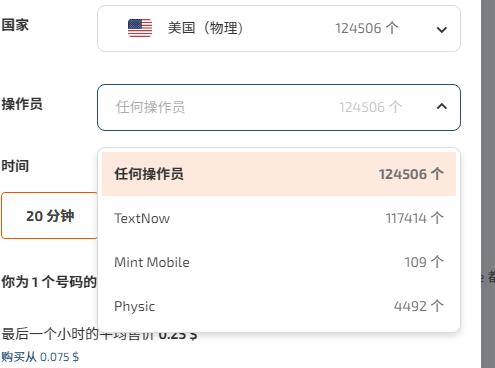Click the gray vertical scrollbar on the right
The image size is (495, 368).
point(488,184)
